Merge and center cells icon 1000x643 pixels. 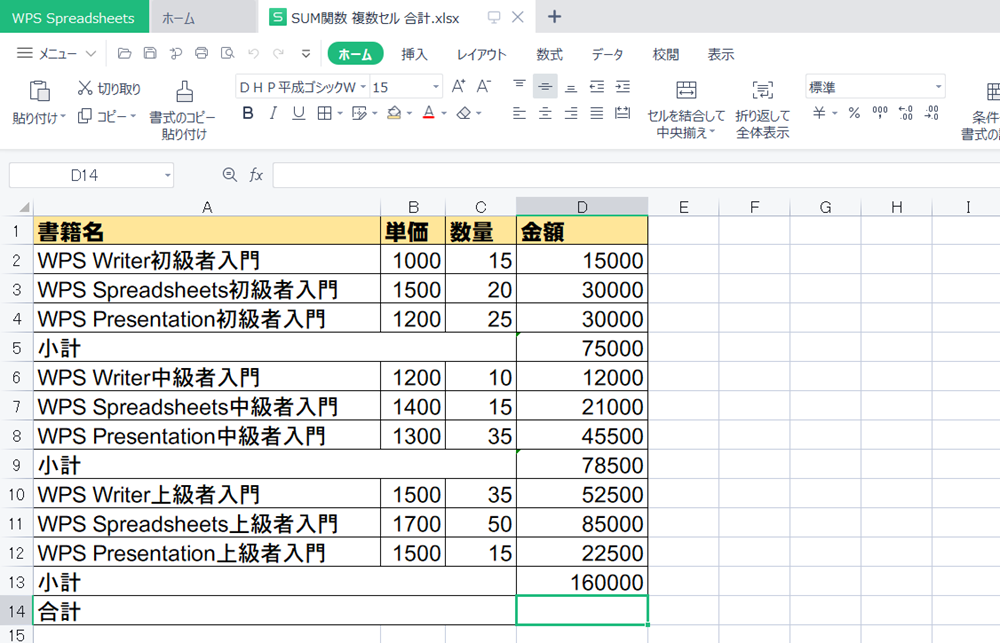click(686, 90)
